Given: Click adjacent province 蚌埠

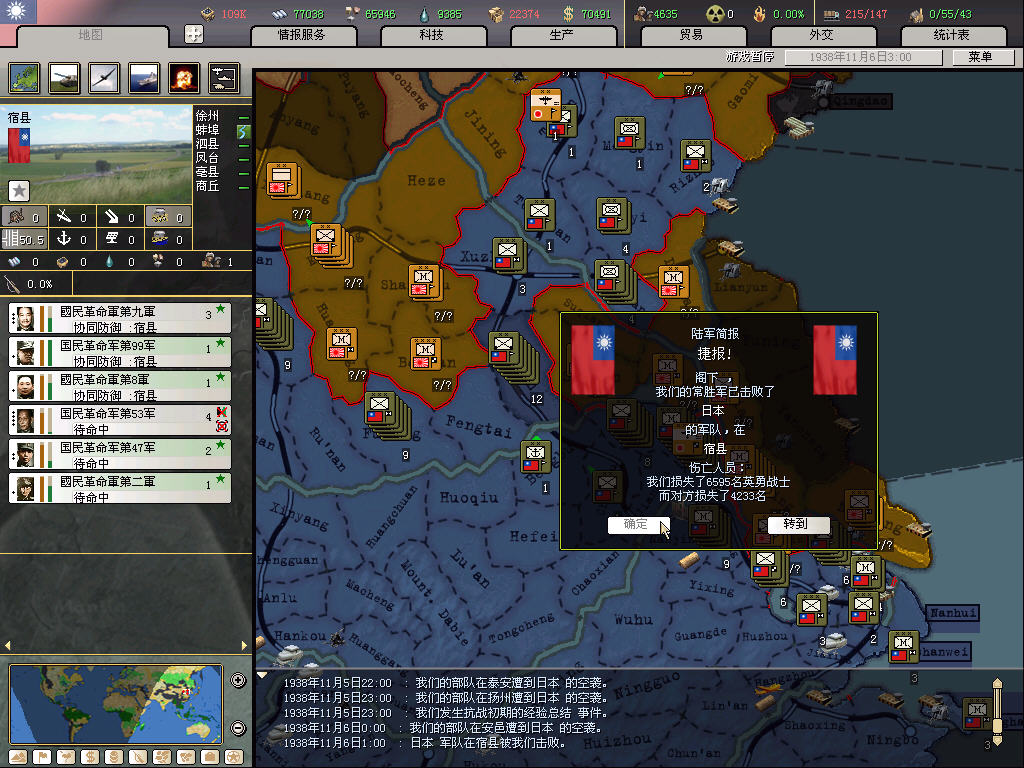Looking at the screenshot, I should (207, 131).
